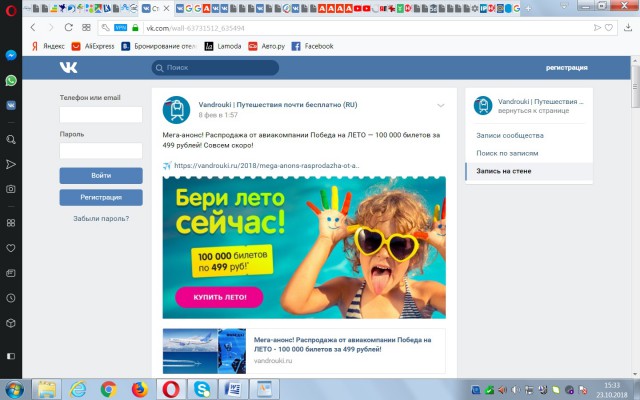Viewport: 640px width, 400px height.
Task: Open Word from the taskbar
Action: tap(233, 389)
